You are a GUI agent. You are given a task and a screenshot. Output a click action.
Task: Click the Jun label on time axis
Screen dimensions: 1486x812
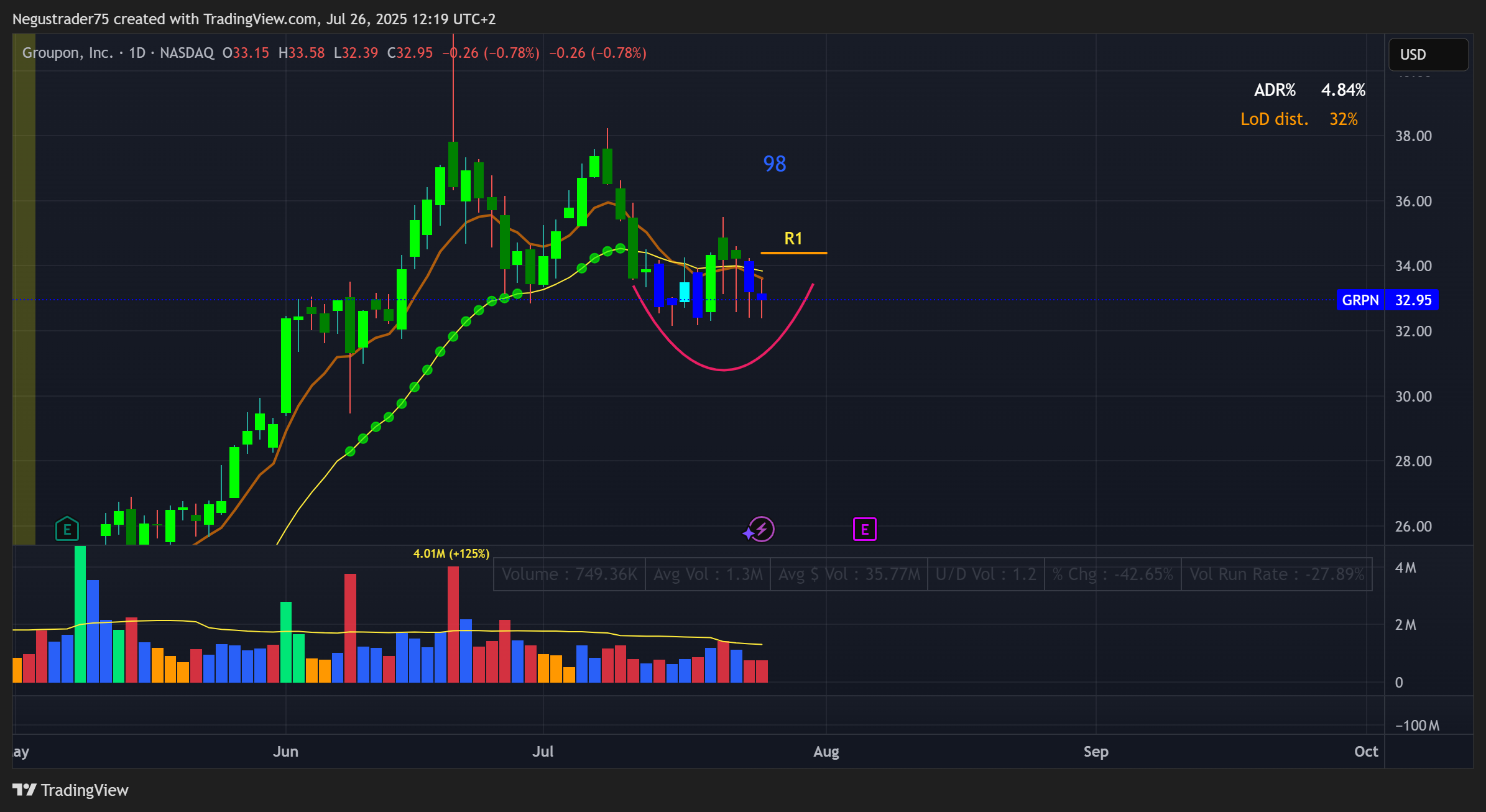pyautogui.click(x=285, y=751)
